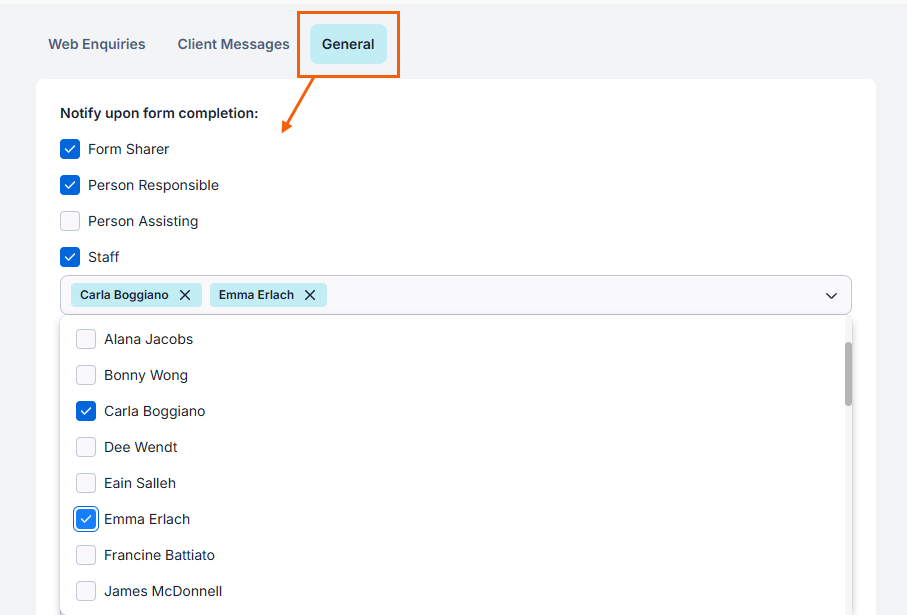The height and width of the screenshot is (615, 907).
Task: Select Bonny Wong from the list
Action: 87,375
